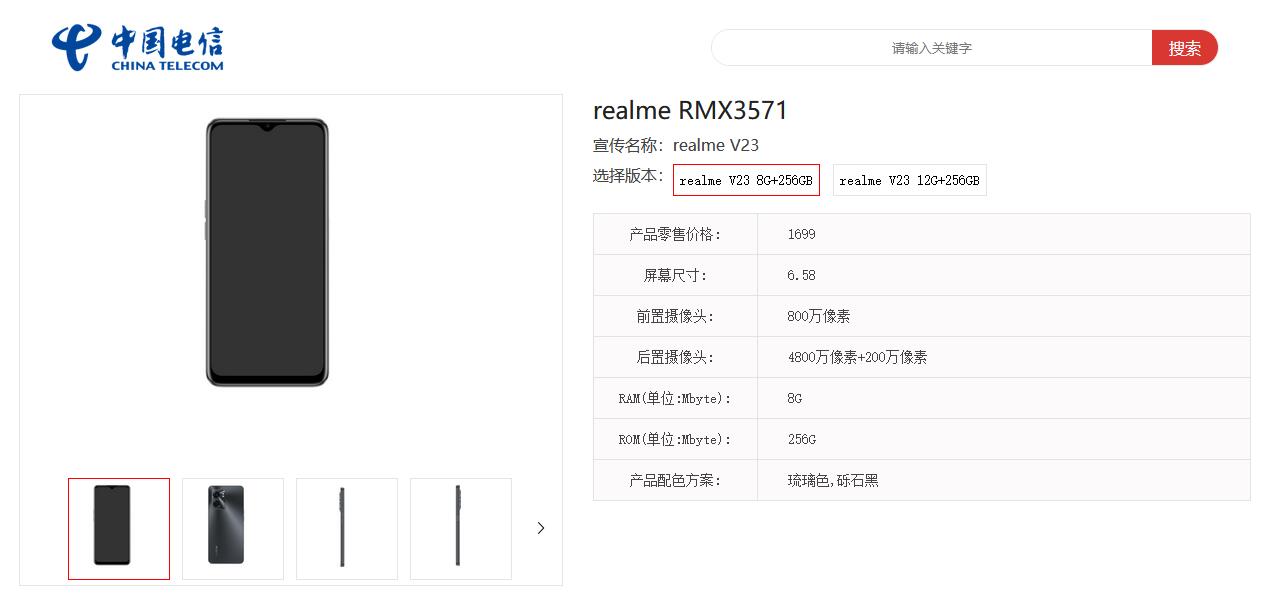1272x611 pixels.
Task: Click the 屏幕尺寸 label cell
Action: point(675,275)
